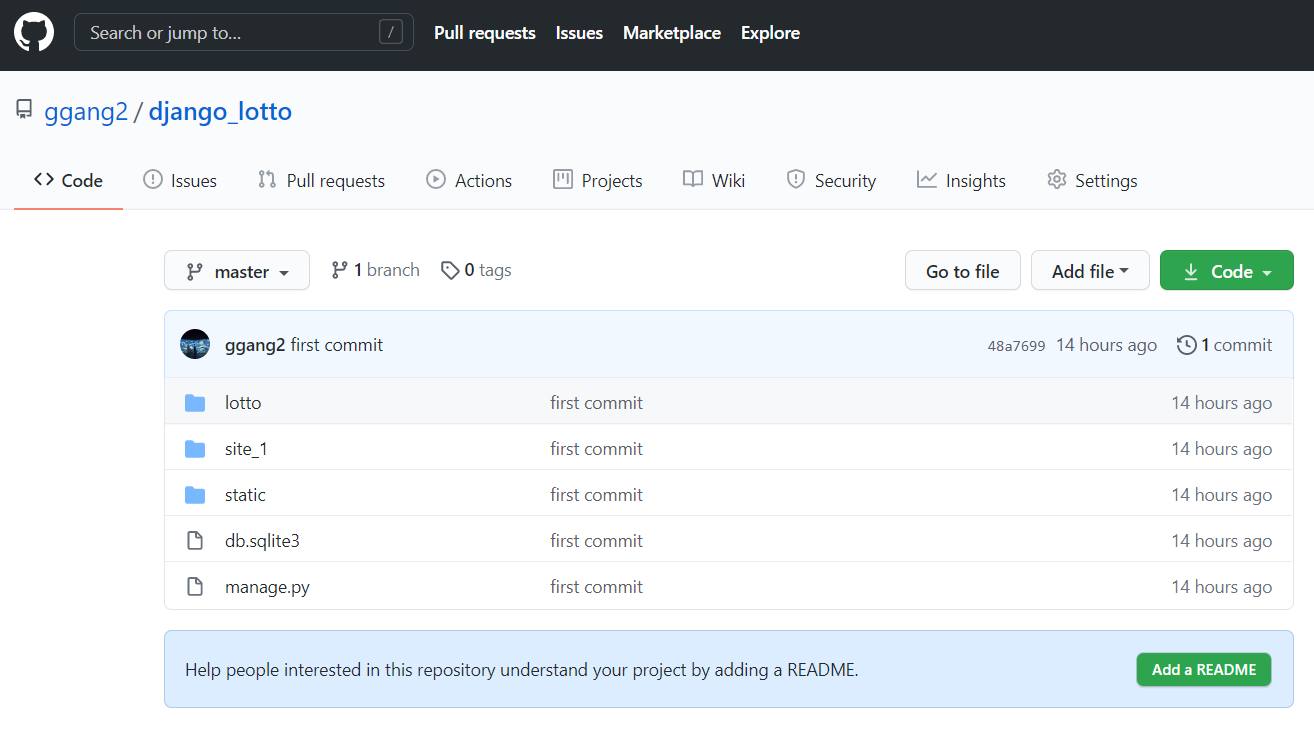Click the Code tab angle-brackets icon
Image resolution: width=1314 pixels, height=747 pixels.
pyautogui.click(x=44, y=180)
